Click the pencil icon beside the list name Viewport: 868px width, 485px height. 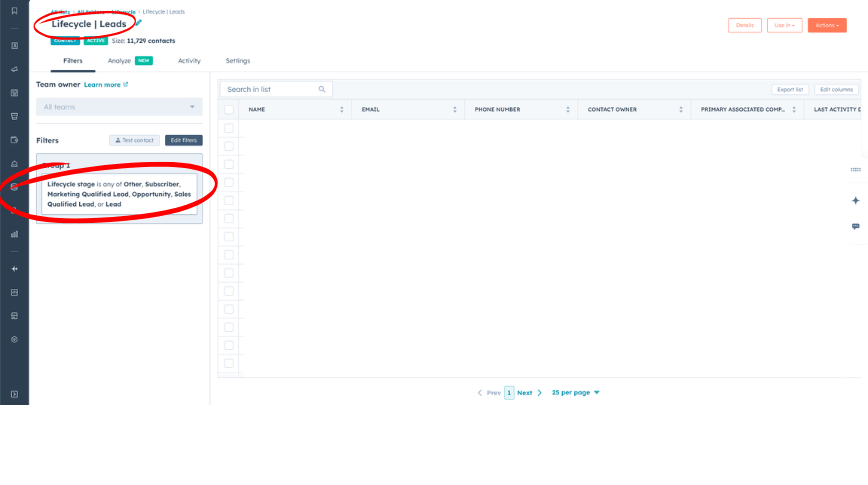click(139, 23)
